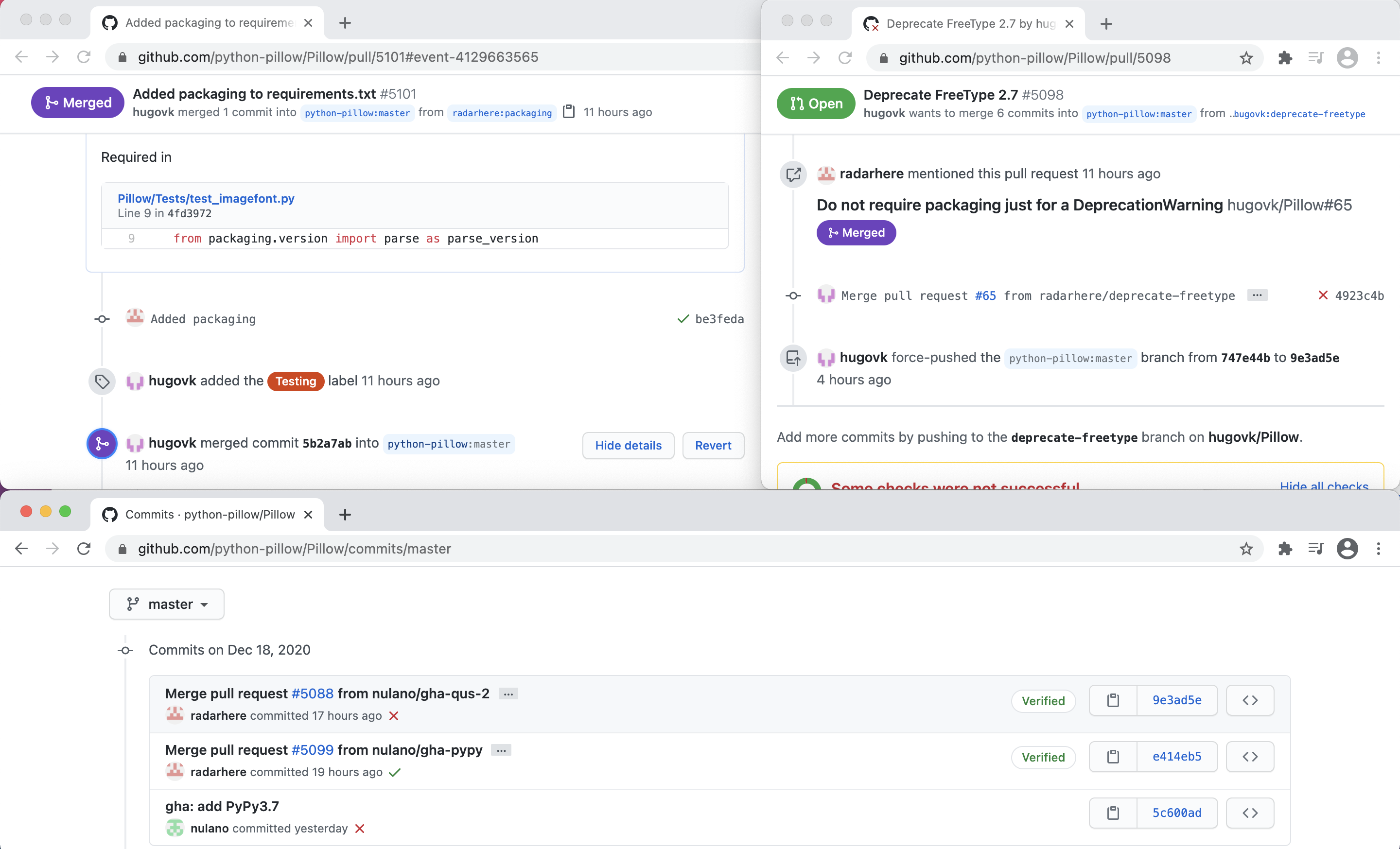Viewport: 1400px width, 849px height.
Task: Open Chrome three-dot menu in Commits window
Action: pyautogui.click(x=1378, y=549)
